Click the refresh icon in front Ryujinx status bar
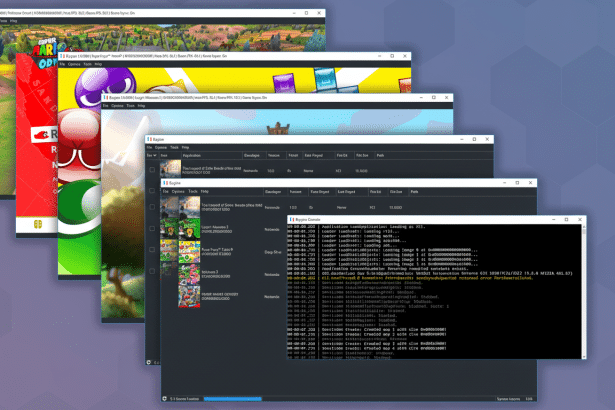Screen dimensions: 615x410 (164, 399)
